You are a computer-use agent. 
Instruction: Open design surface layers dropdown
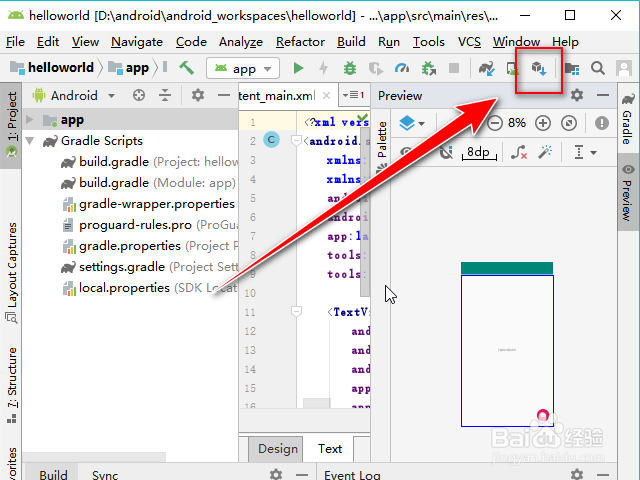click(x=411, y=123)
